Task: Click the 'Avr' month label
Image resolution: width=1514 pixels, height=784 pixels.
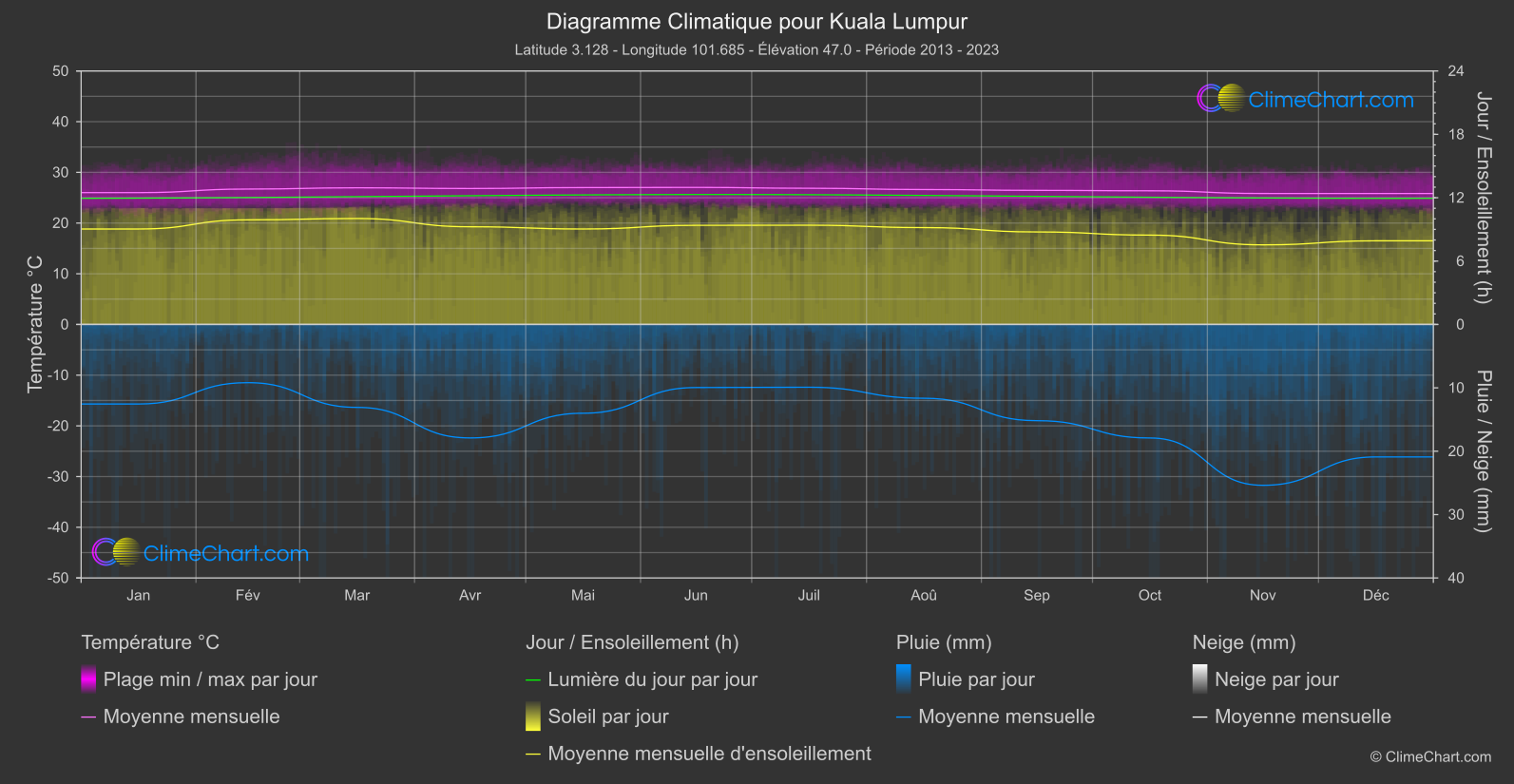Action: pyautogui.click(x=470, y=595)
